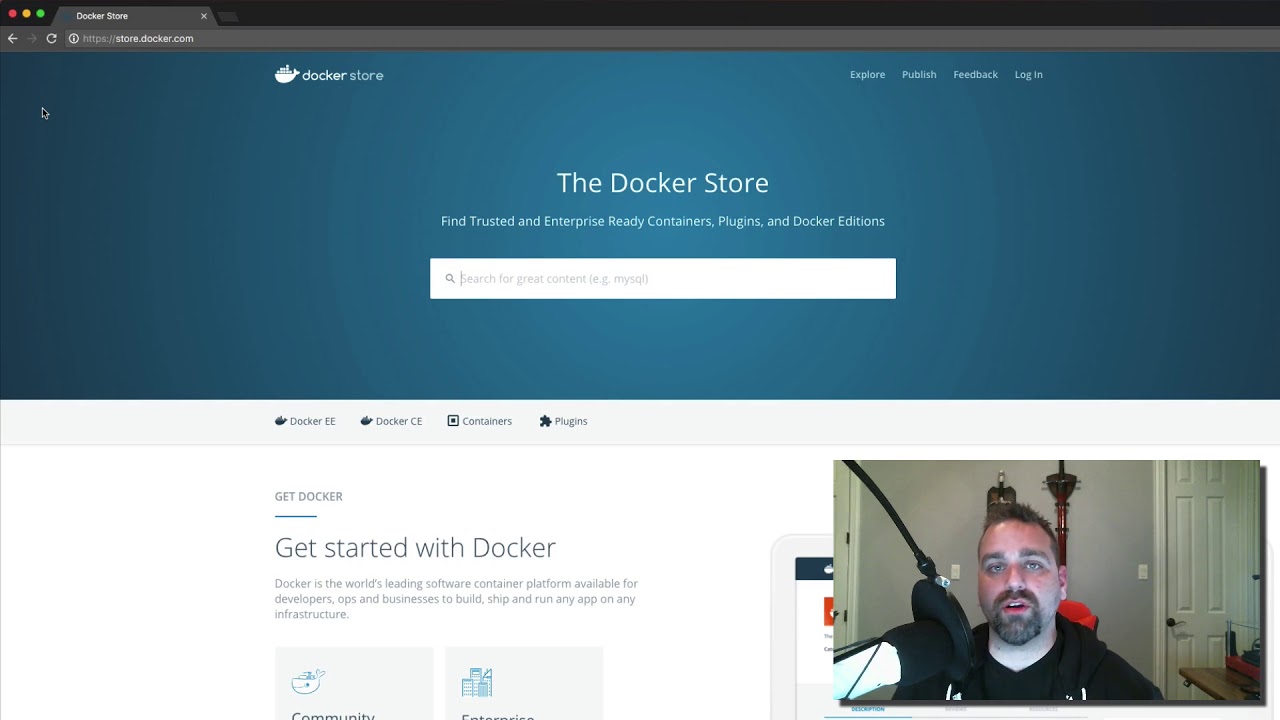This screenshot has height=720, width=1280.
Task: Open the Community edition card
Action: point(354,684)
